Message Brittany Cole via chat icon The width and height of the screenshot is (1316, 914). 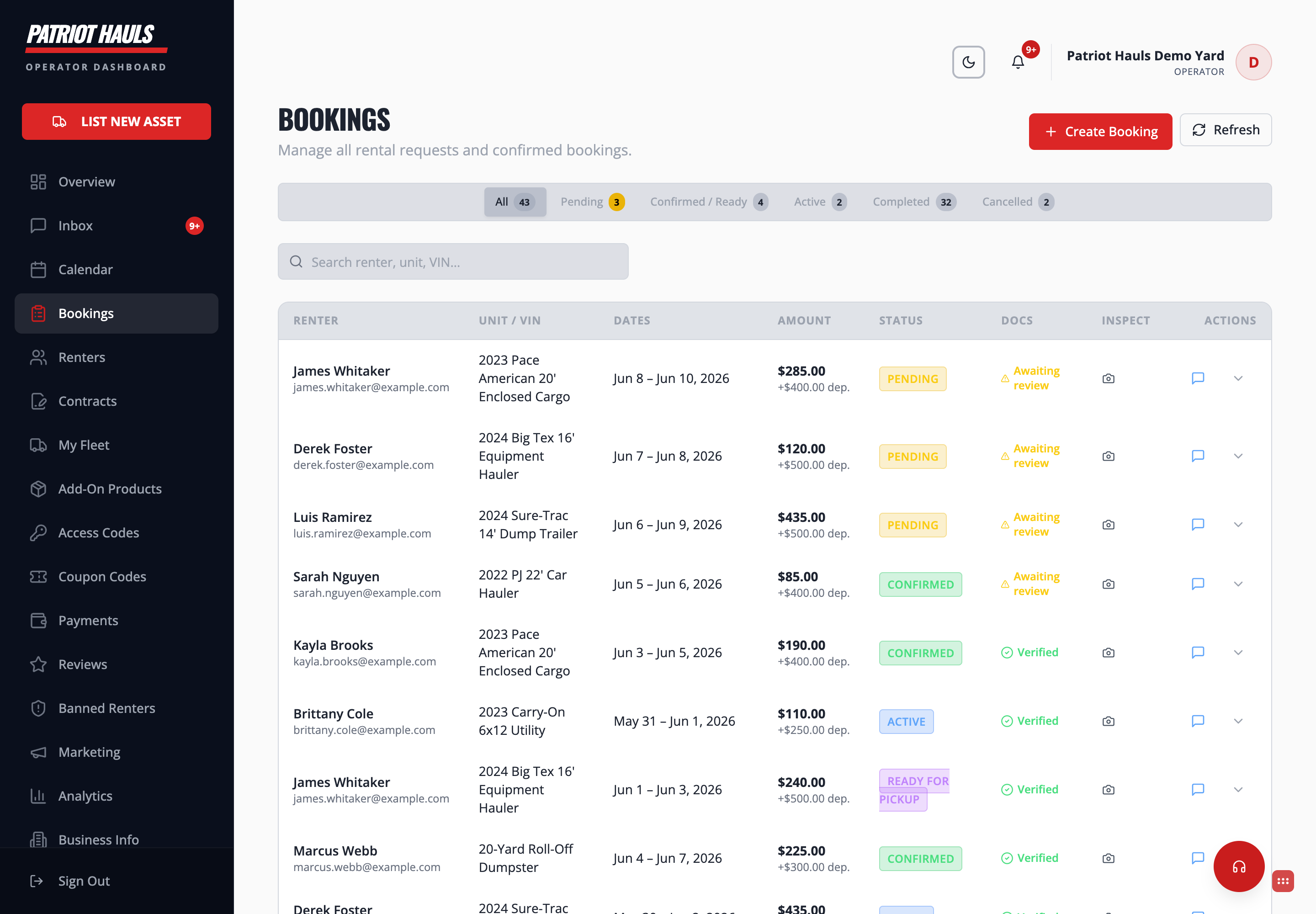point(1198,721)
